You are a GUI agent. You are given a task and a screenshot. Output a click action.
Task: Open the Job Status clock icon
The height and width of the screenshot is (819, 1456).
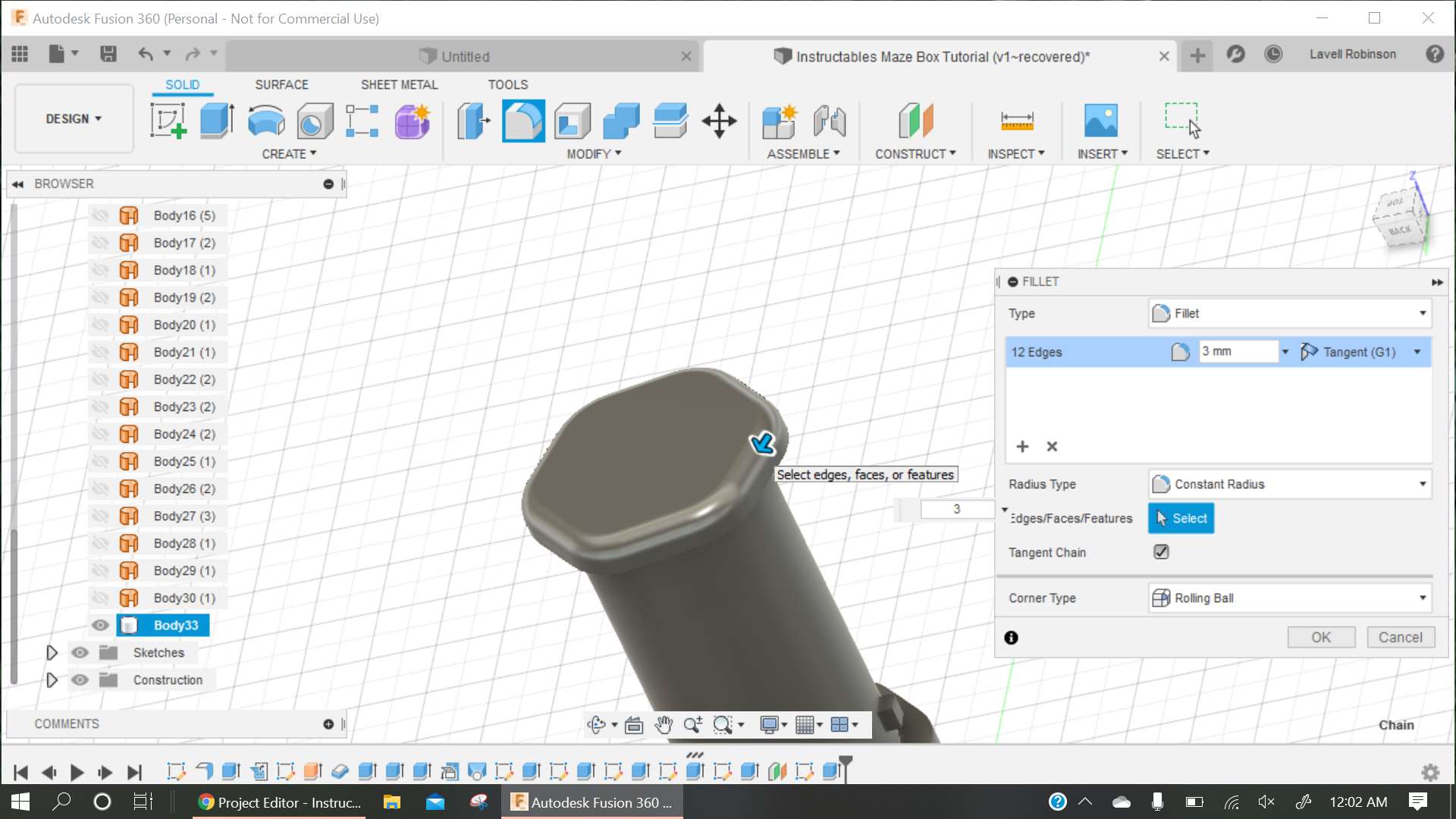coord(1273,54)
